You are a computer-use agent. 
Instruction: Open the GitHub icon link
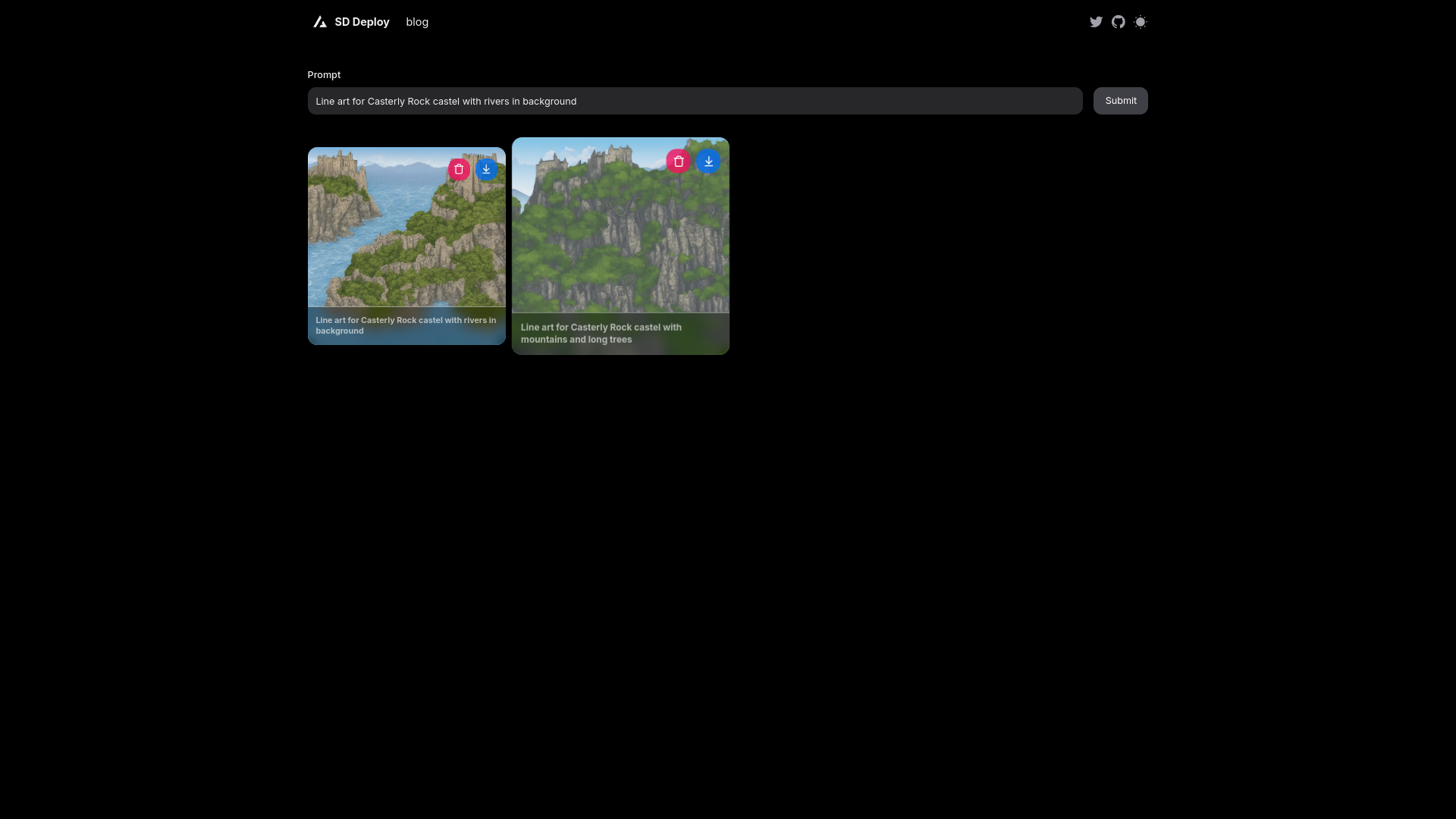[1119, 22]
